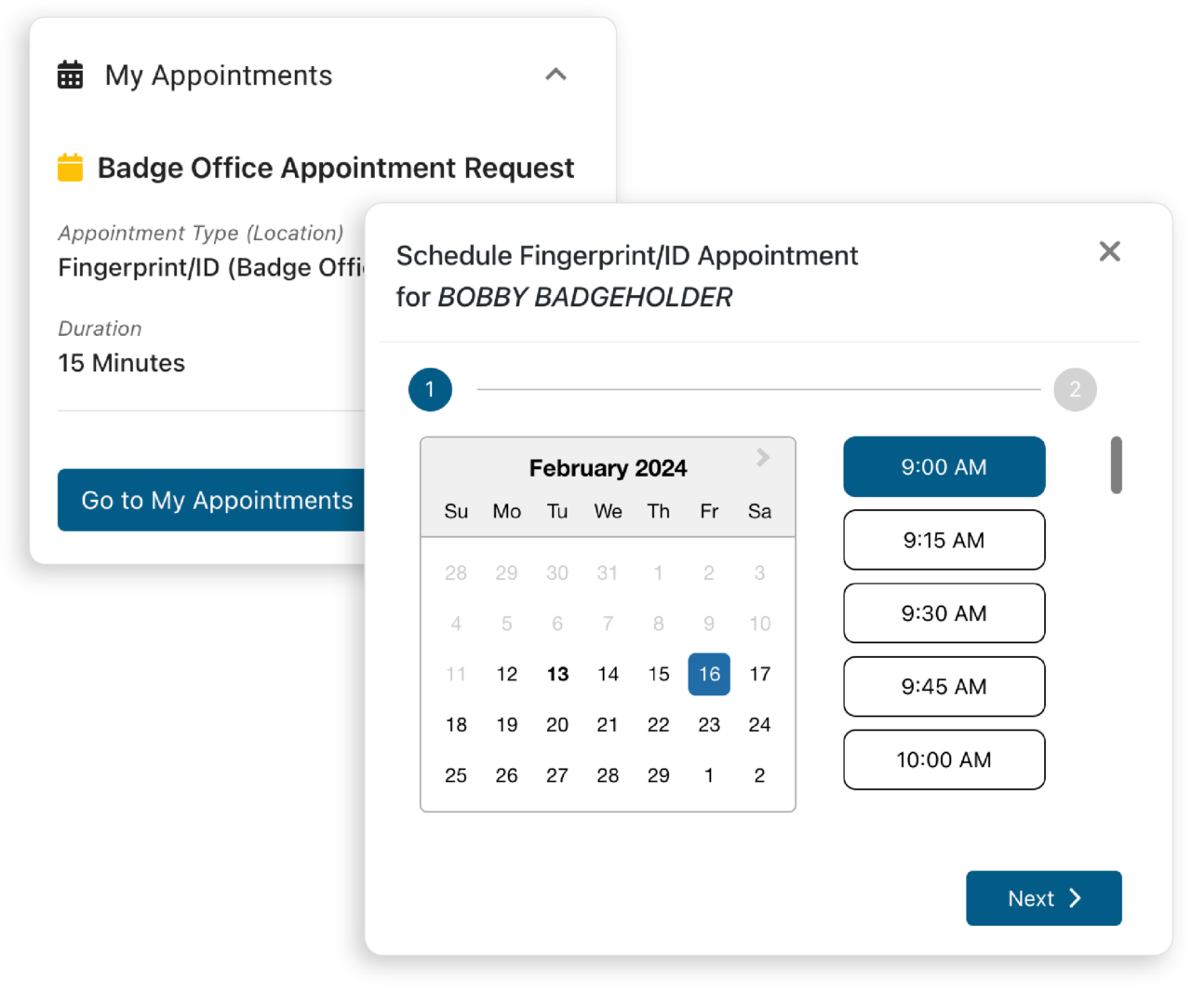Click the My Appointments calendar icon
The width and height of the screenshot is (1191, 1008).
(70, 74)
